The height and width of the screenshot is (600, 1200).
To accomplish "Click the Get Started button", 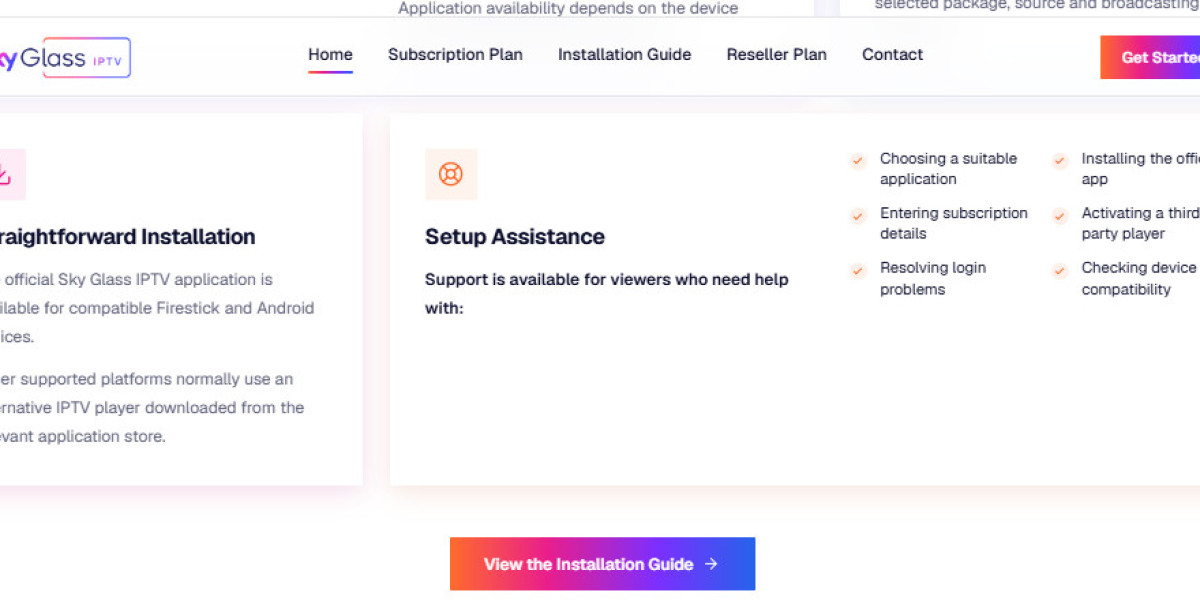I will [1150, 57].
